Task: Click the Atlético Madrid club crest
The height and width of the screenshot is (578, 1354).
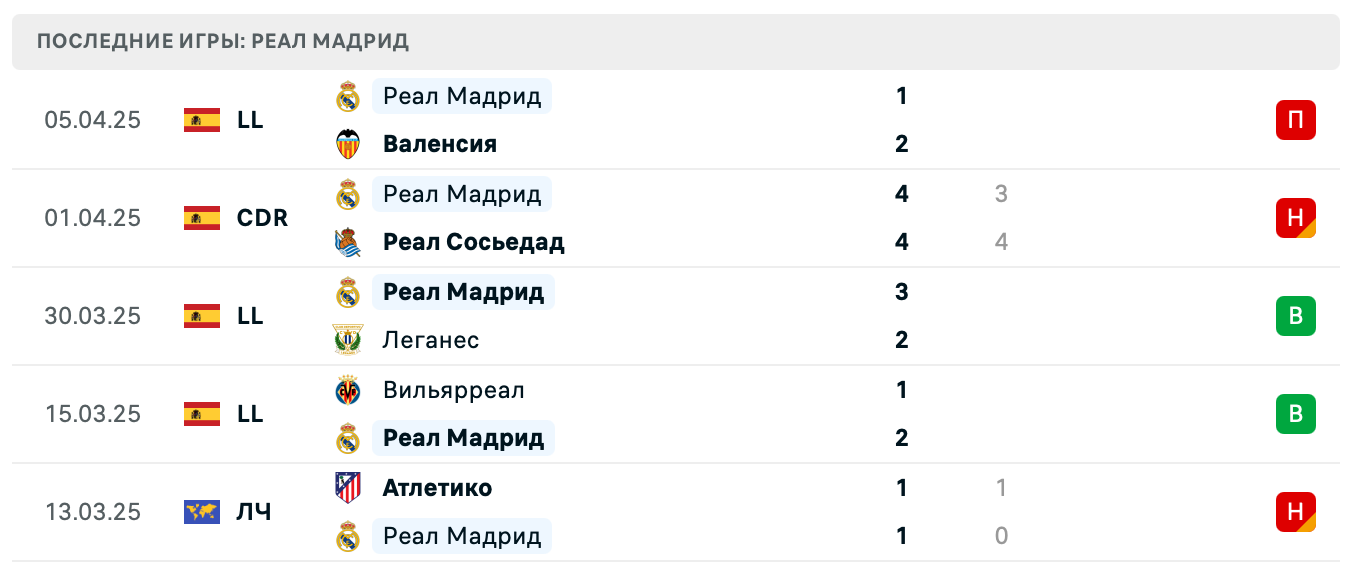Action: [347, 487]
